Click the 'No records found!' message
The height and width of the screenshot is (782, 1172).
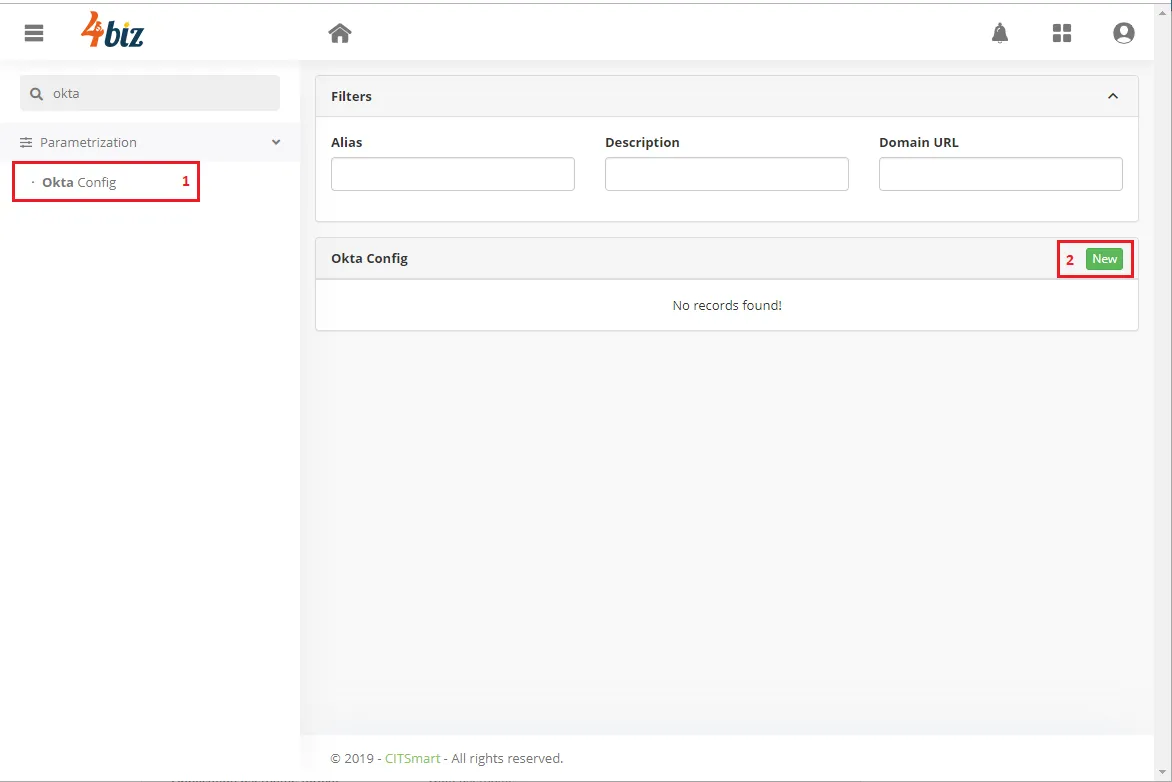click(x=727, y=305)
